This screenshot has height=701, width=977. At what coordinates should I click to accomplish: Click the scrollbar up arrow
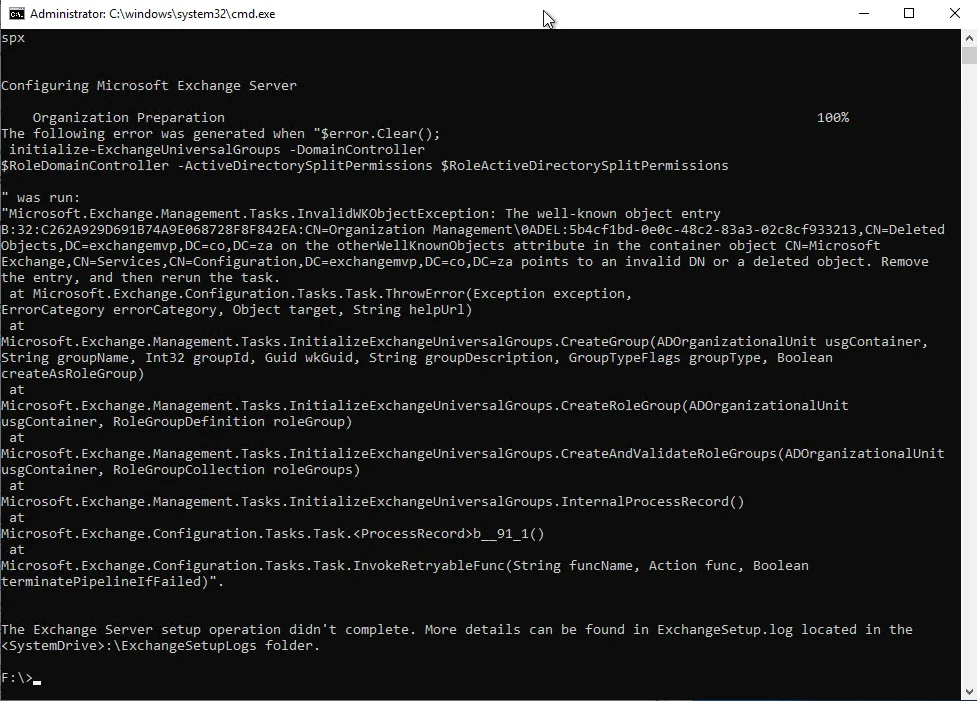tap(969, 37)
